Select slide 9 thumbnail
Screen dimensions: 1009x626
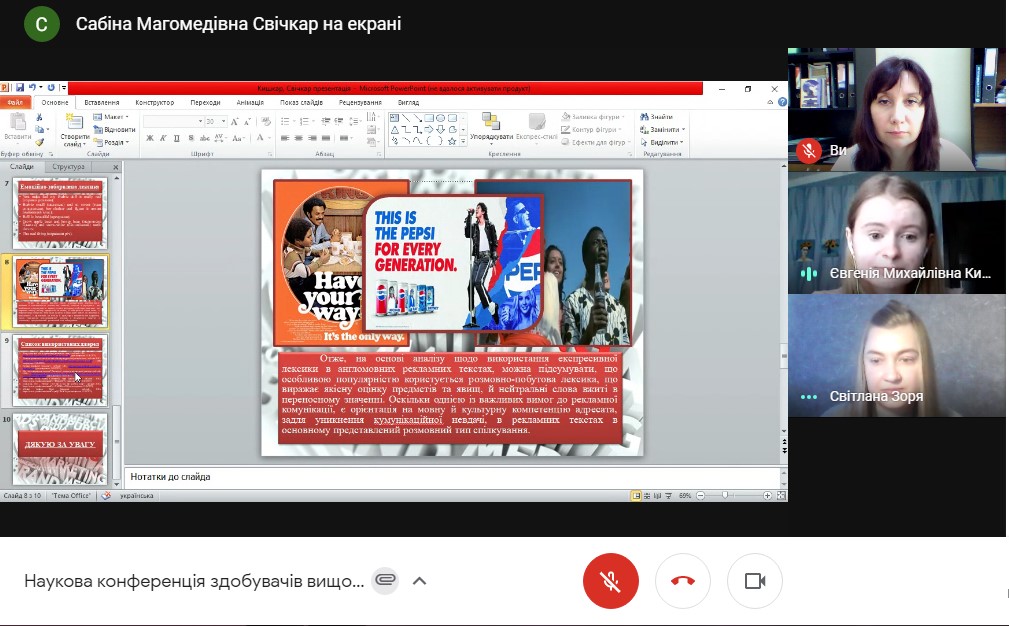[x=60, y=369]
